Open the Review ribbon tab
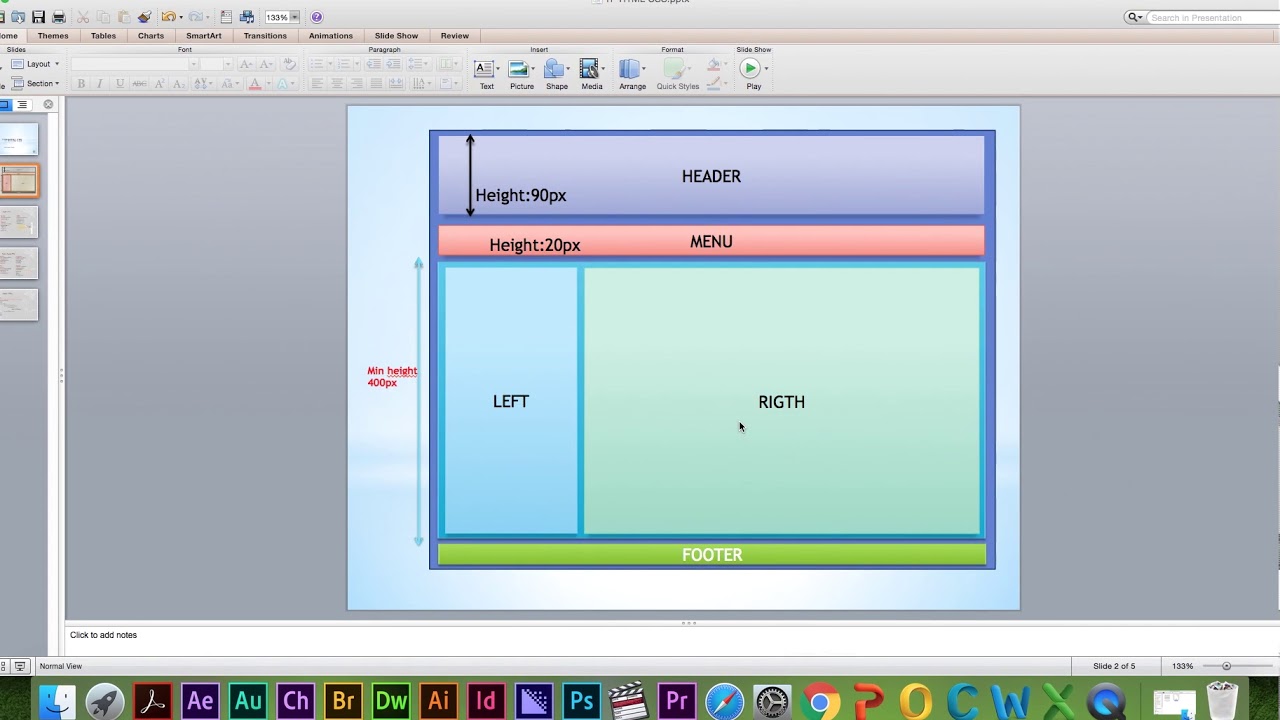 click(455, 36)
